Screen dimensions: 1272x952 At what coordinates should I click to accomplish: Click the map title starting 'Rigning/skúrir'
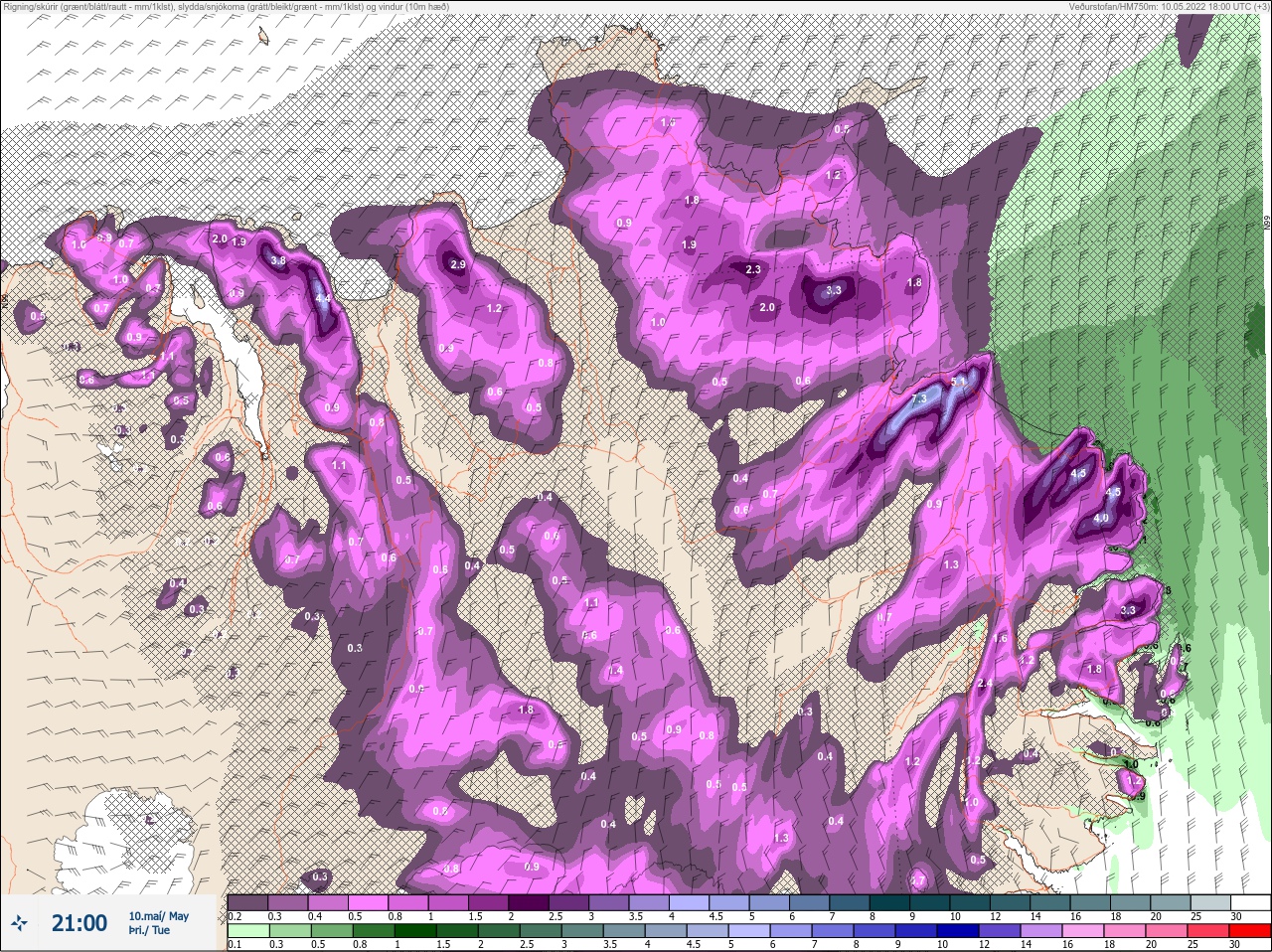pos(226,6)
